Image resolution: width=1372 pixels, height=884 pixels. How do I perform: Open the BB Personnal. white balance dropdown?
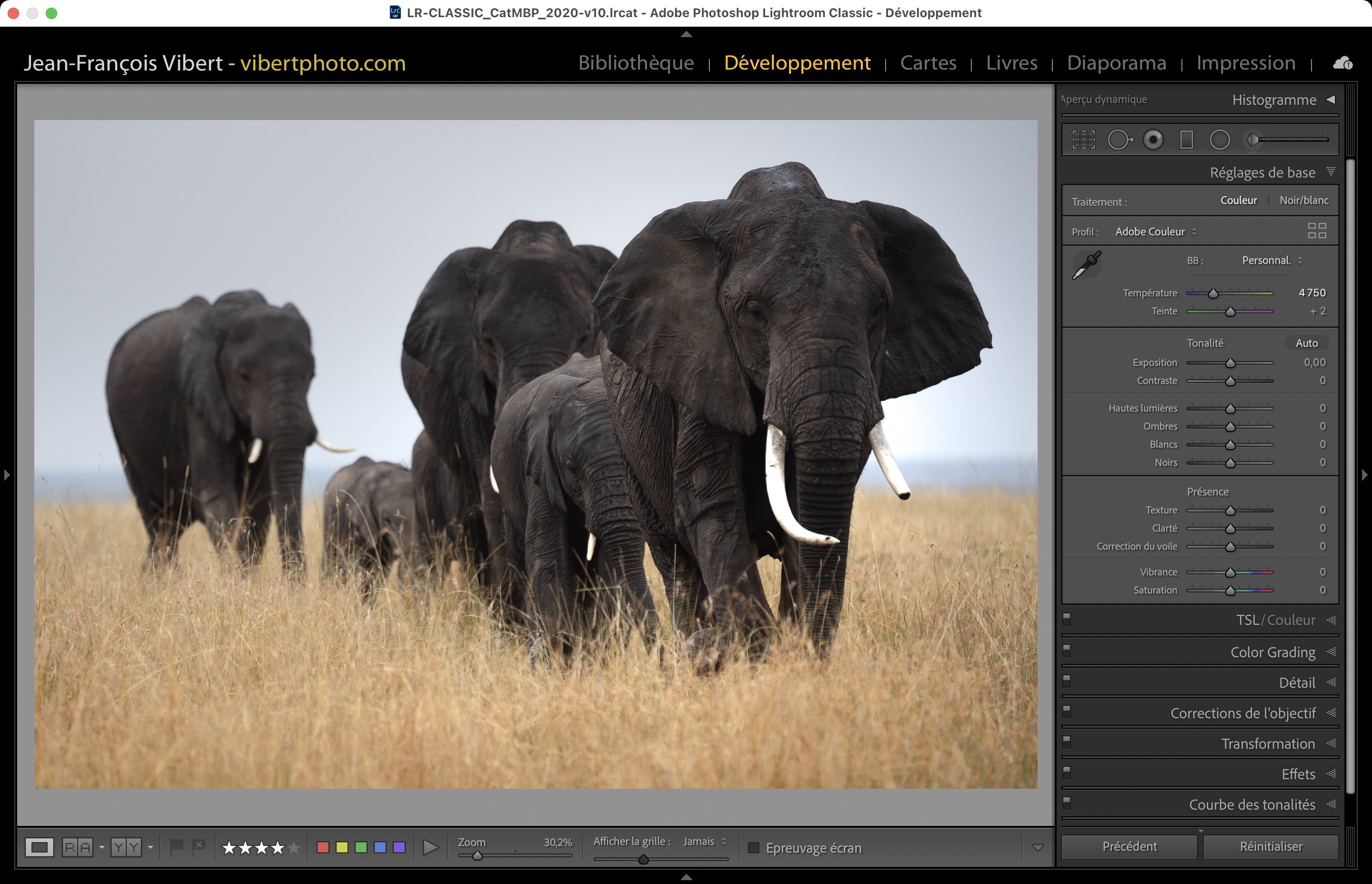1271,261
